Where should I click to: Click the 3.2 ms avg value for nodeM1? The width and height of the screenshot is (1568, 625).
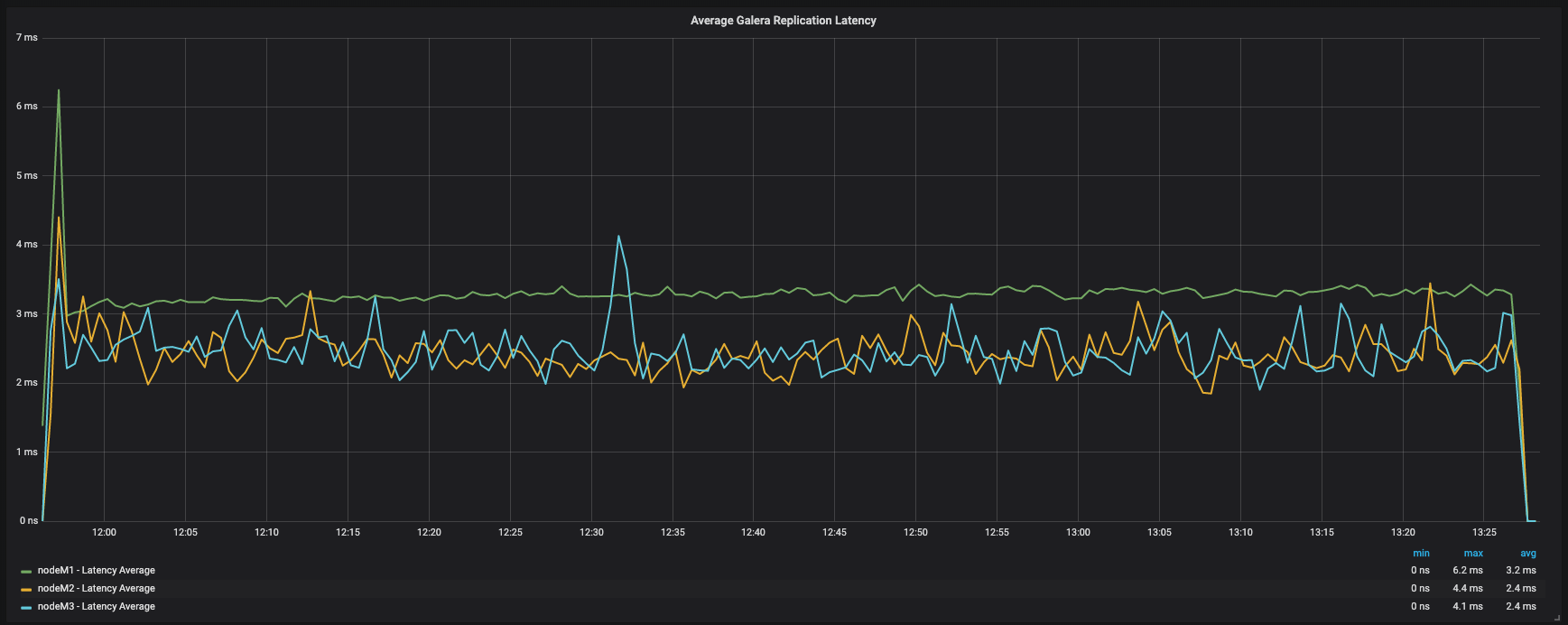[1520, 571]
